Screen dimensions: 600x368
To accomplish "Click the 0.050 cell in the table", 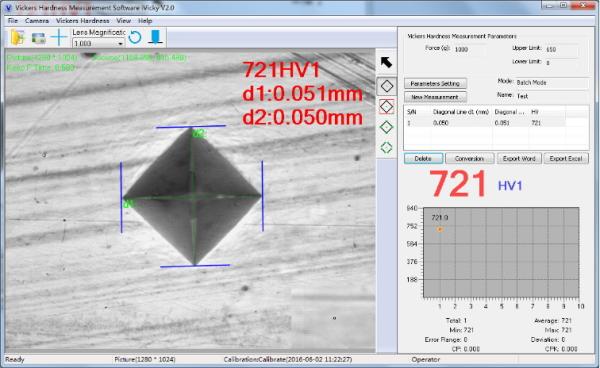I will tap(440, 123).
